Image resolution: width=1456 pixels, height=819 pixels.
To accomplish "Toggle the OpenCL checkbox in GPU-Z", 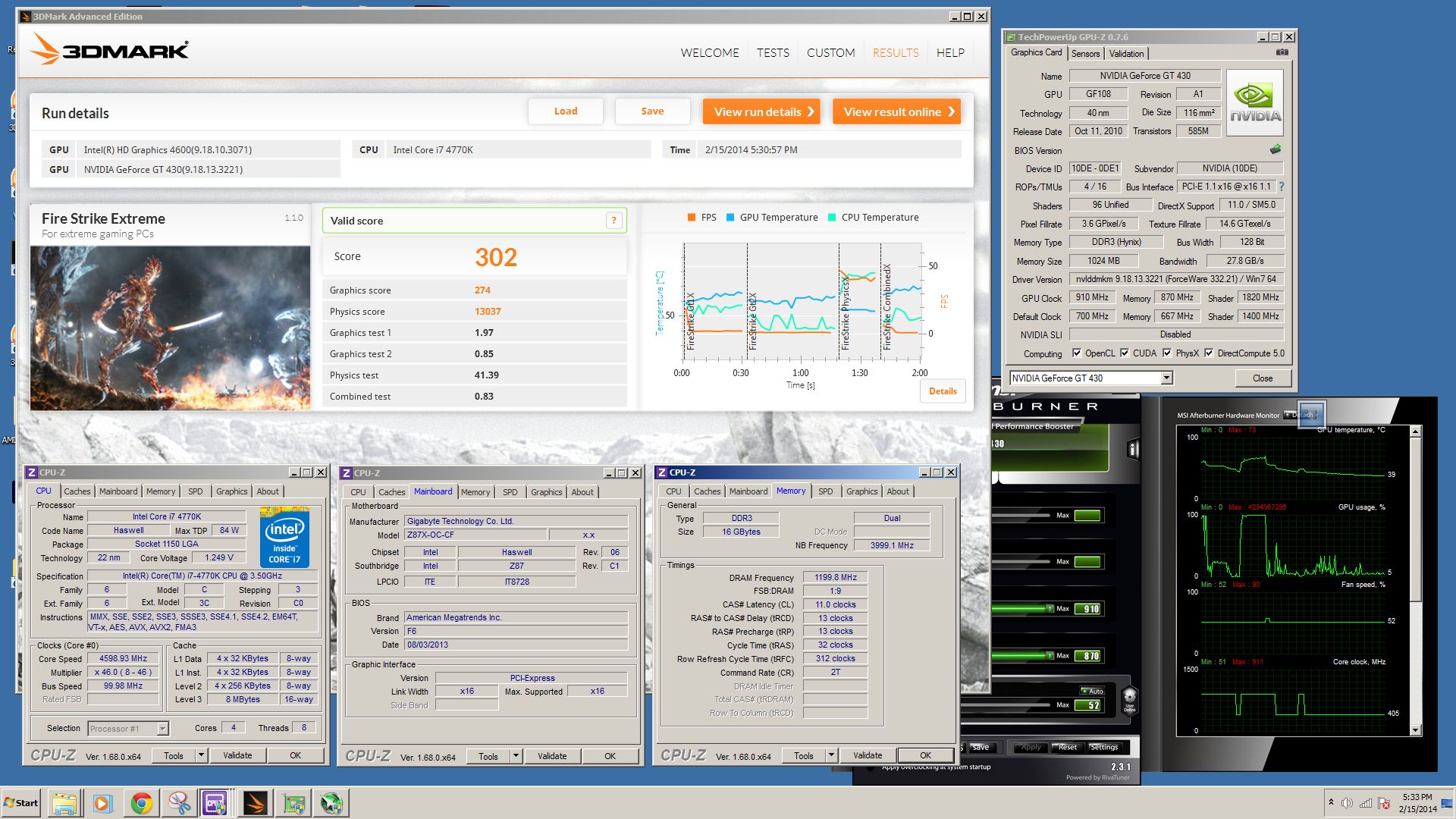I will [x=1077, y=353].
